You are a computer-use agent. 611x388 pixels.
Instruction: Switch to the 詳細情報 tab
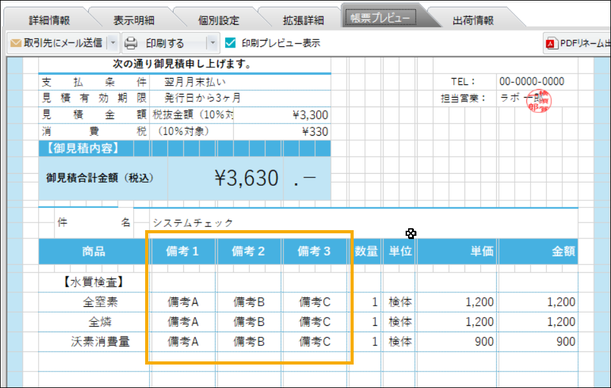(49, 20)
